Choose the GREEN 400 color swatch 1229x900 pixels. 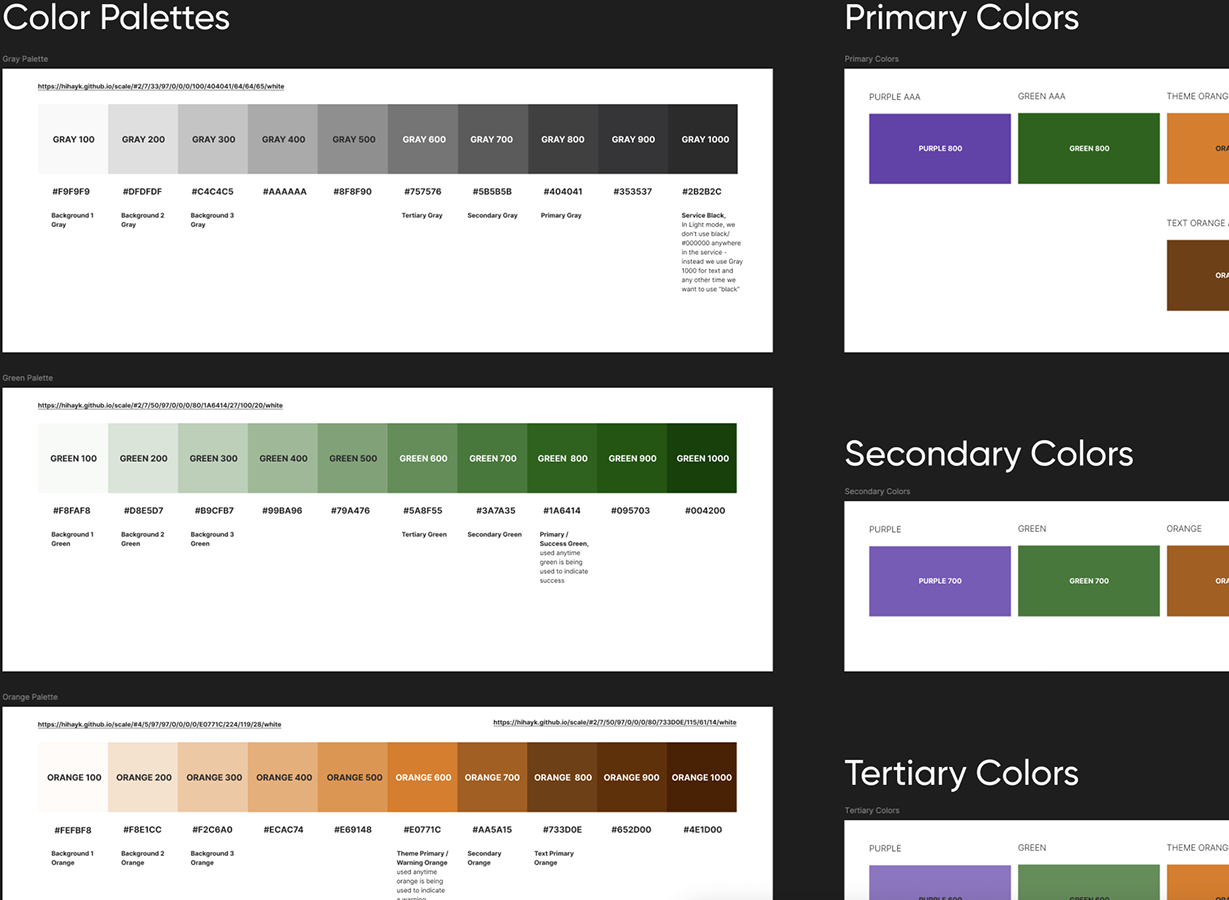(x=283, y=458)
